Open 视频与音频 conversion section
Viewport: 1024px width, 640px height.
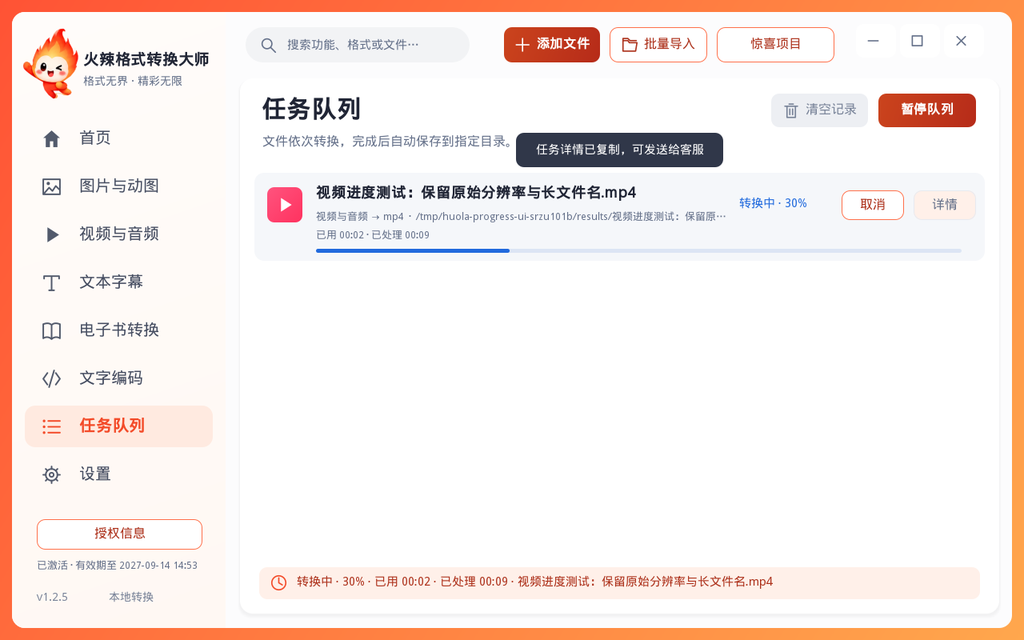click(119, 234)
